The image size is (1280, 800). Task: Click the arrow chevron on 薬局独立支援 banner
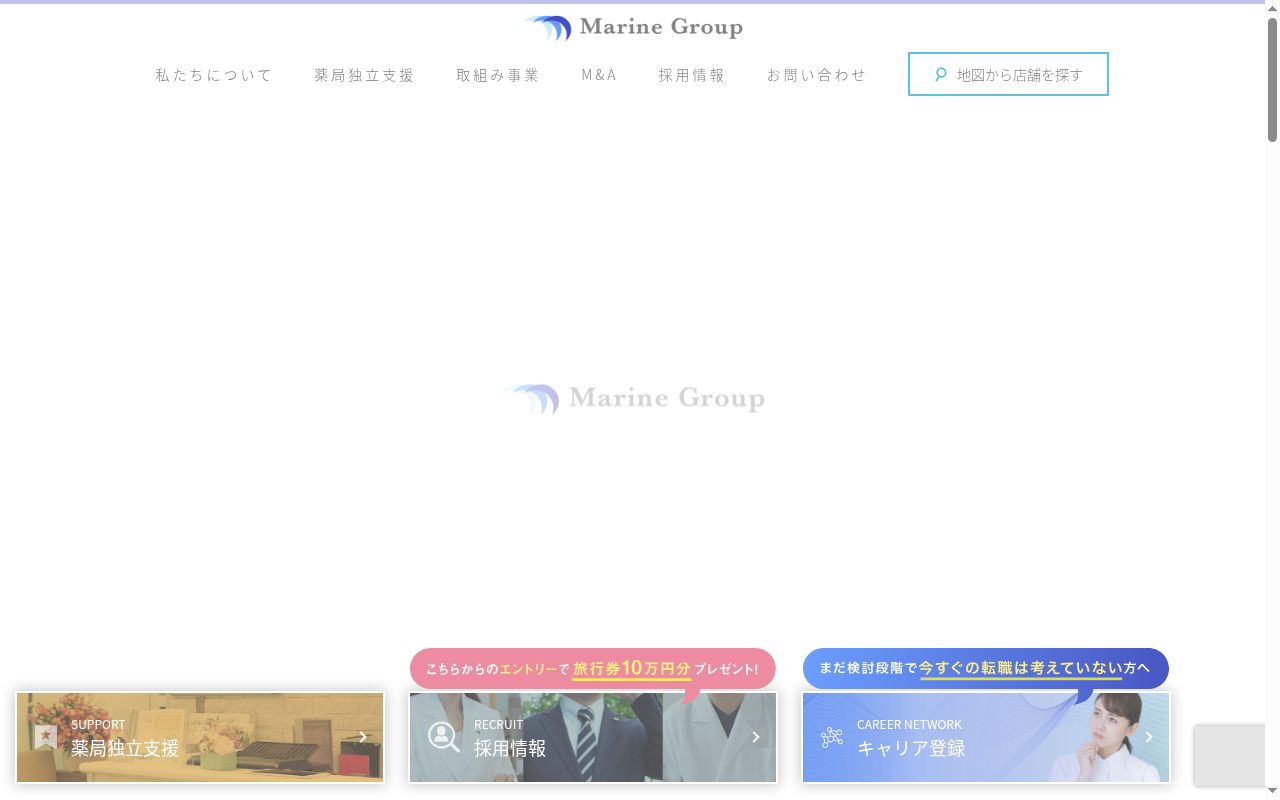363,737
